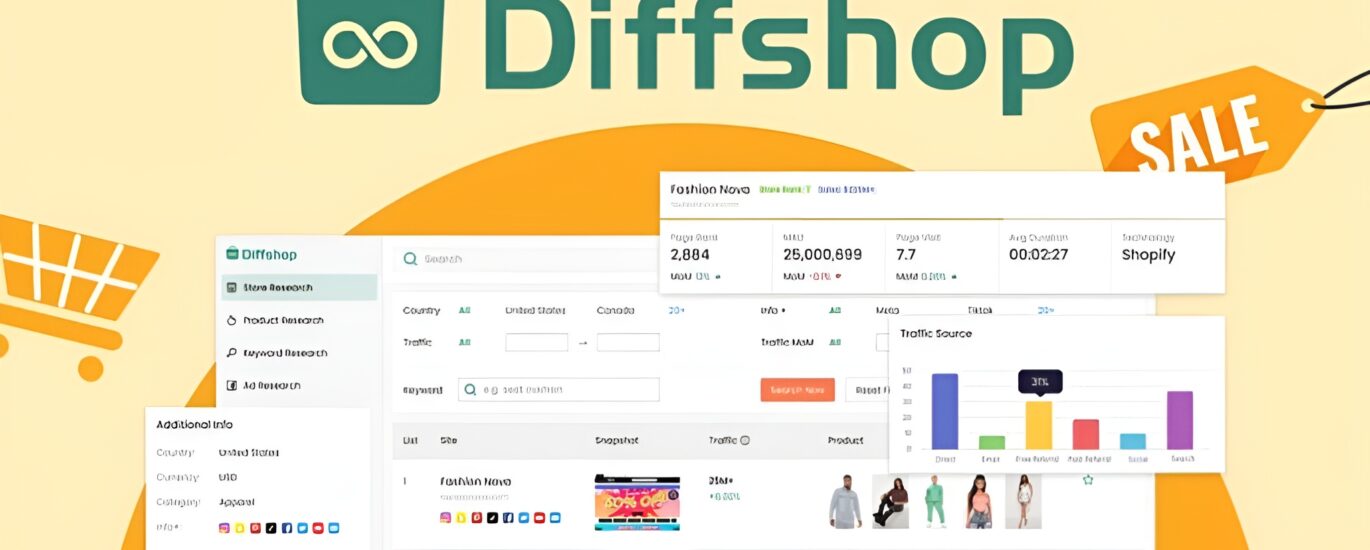Click YouTube icon in Fashion Nova row

coord(539,517)
